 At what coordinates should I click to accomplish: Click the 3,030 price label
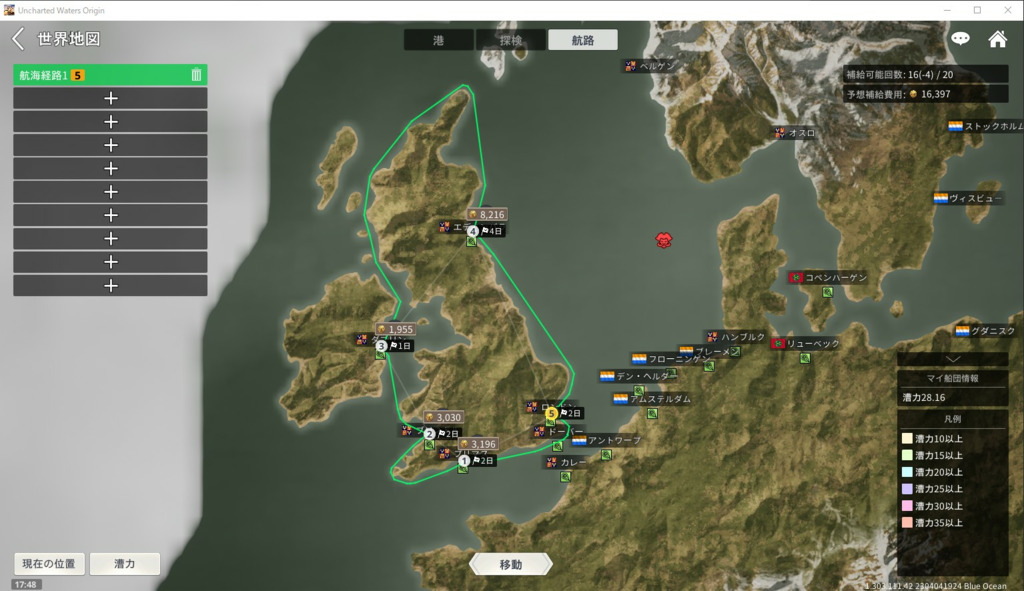[444, 417]
